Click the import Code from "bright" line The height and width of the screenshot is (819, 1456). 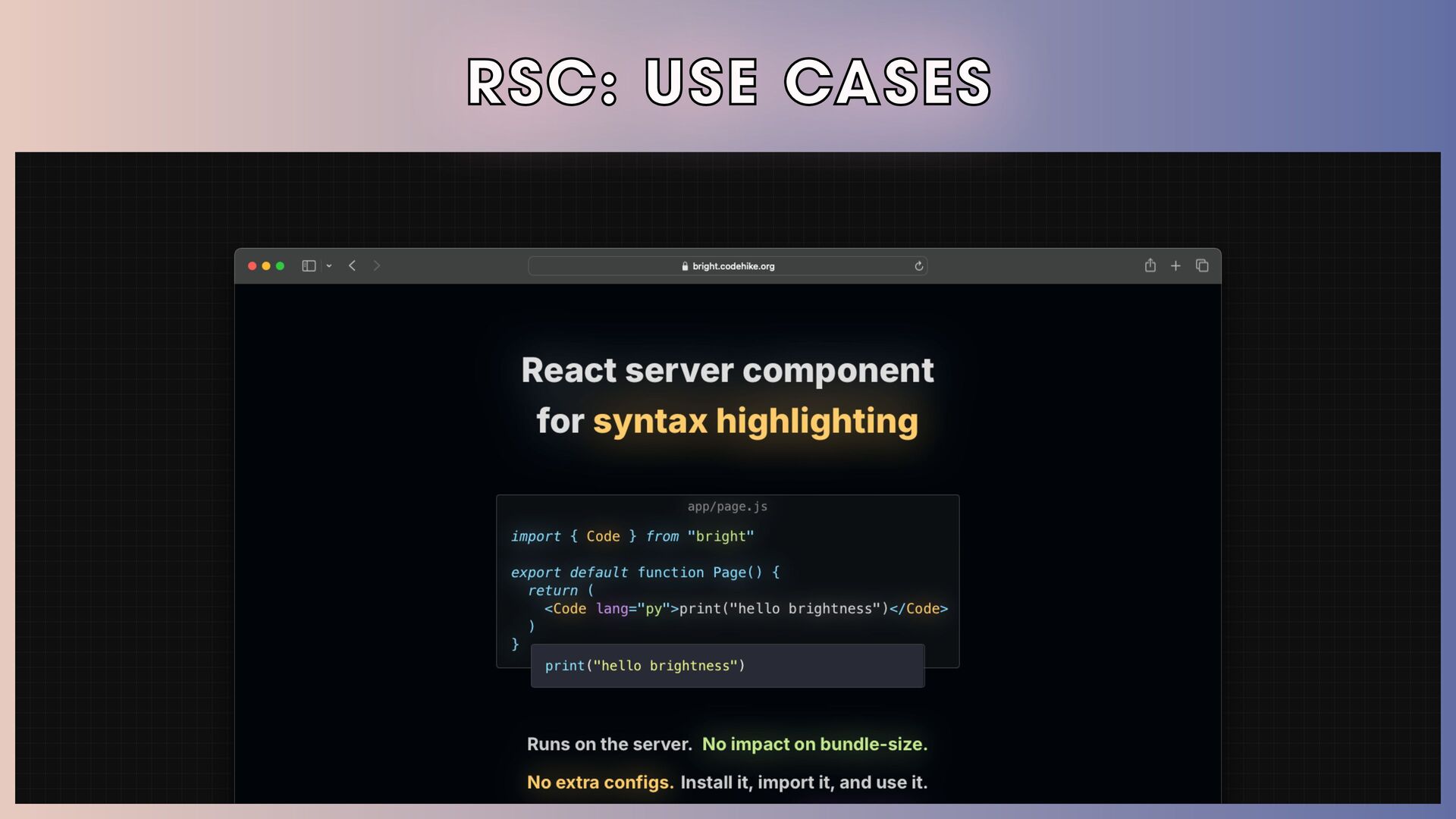click(x=632, y=536)
